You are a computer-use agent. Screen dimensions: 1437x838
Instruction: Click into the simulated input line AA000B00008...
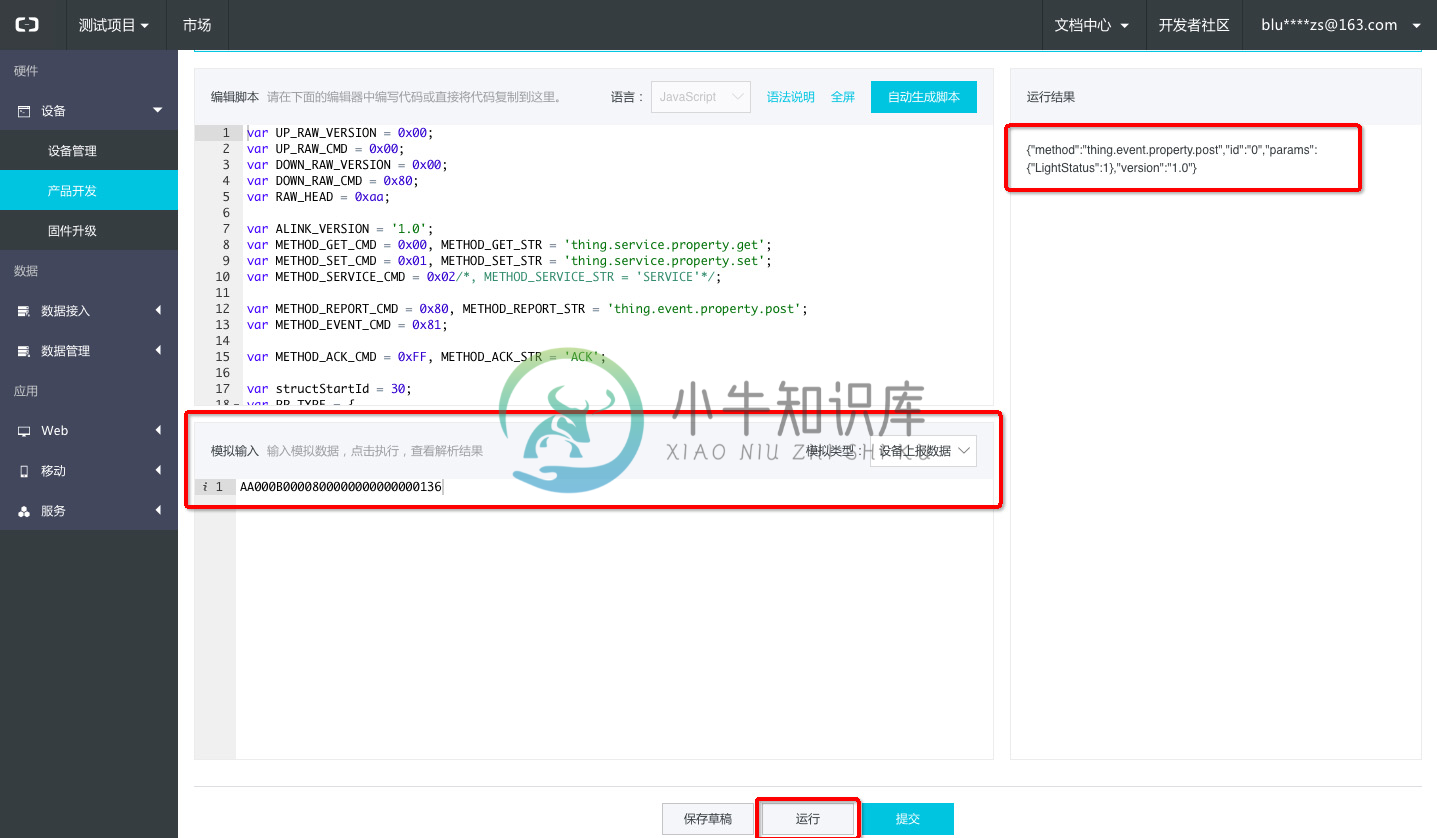coord(341,487)
